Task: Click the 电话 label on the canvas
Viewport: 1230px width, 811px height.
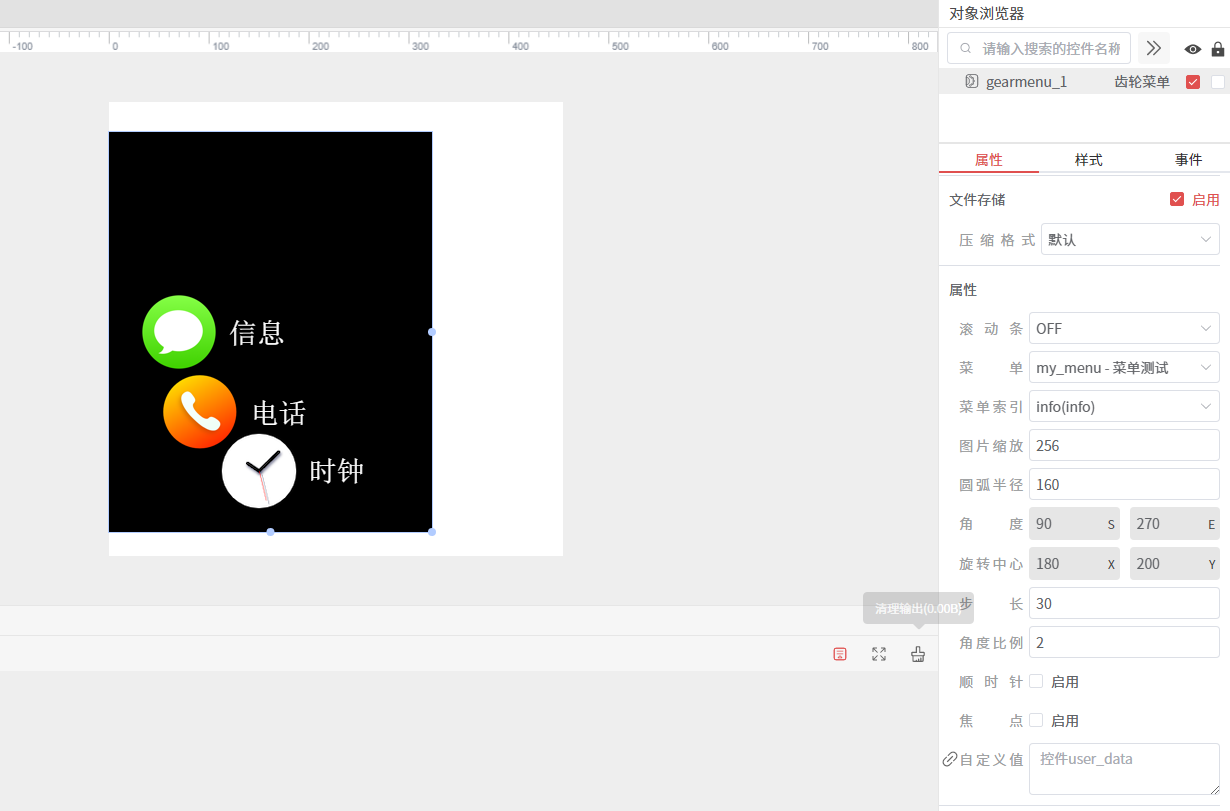Action: pos(279,413)
